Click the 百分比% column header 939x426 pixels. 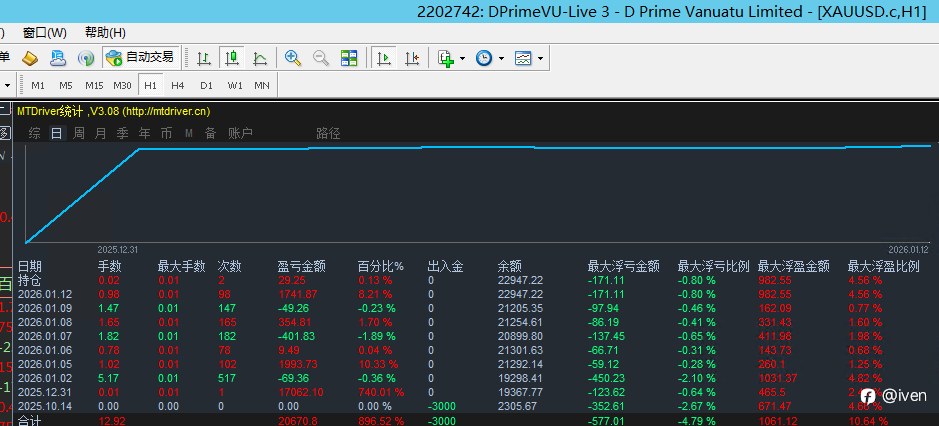click(x=381, y=267)
